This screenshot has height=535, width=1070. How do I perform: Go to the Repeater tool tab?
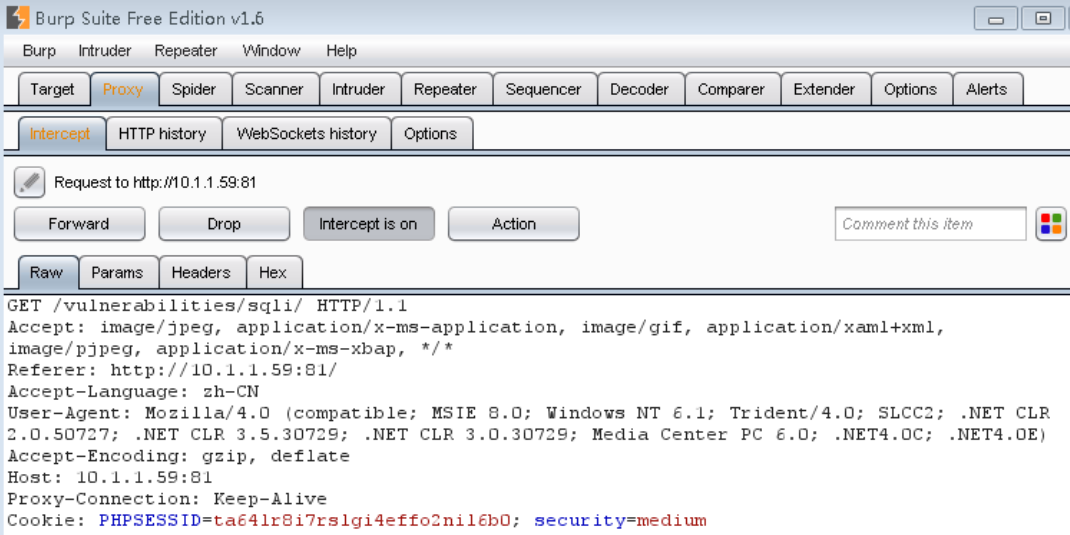point(446,89)
